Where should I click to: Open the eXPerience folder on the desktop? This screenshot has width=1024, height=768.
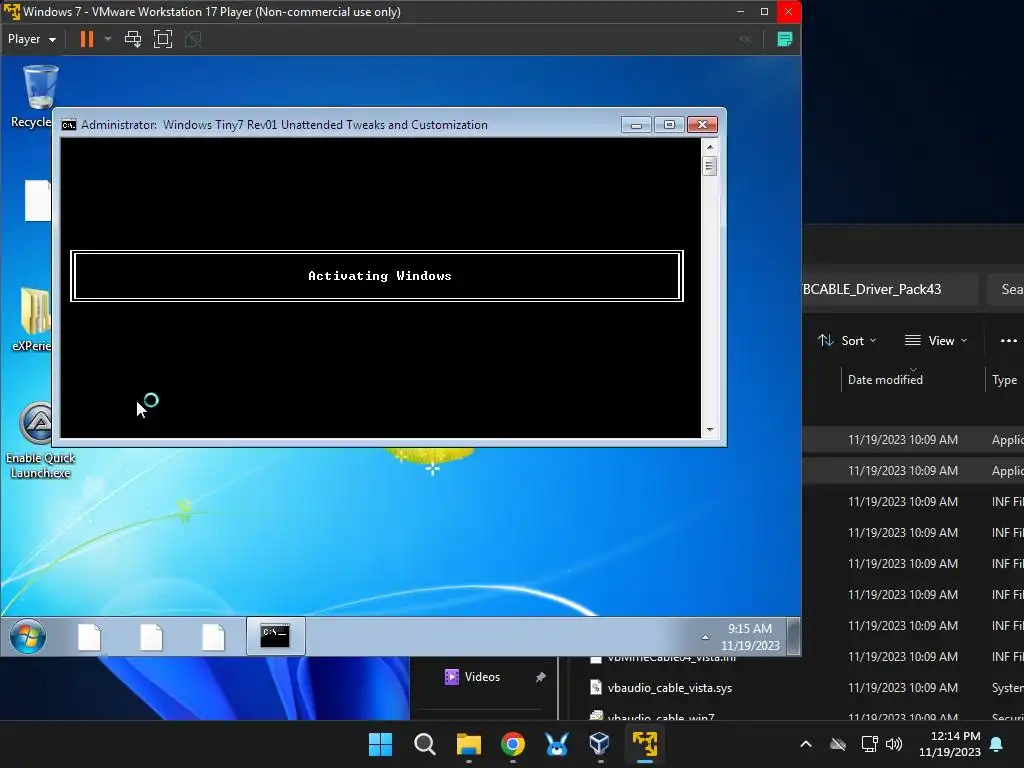point(33,319)
